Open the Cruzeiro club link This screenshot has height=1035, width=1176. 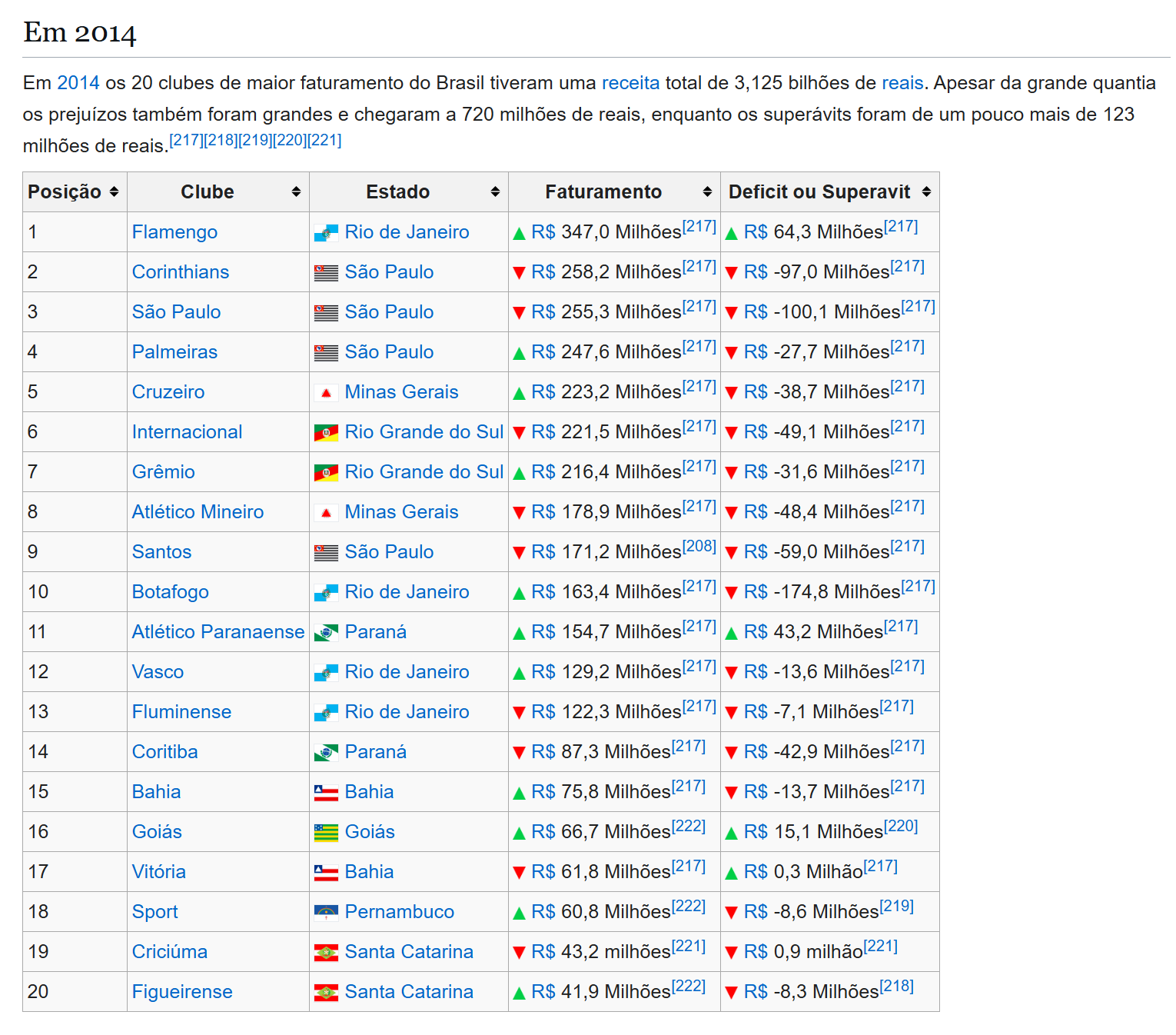click(168, 392)
